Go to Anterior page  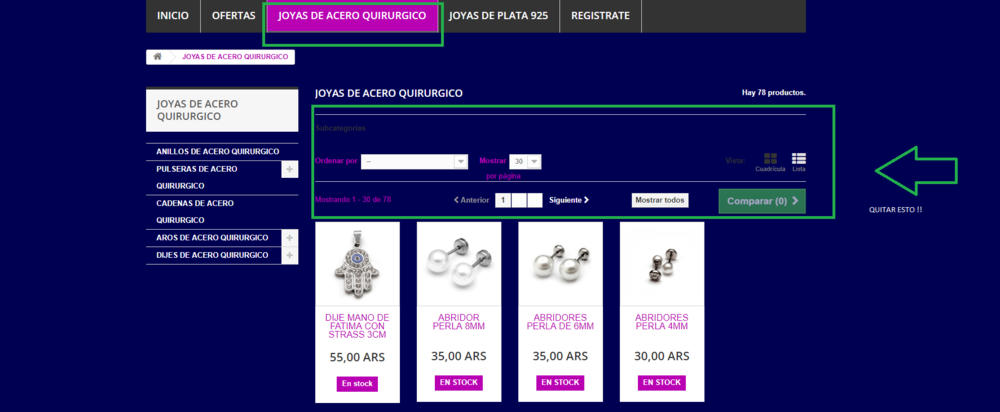click(x=471, y=200)
